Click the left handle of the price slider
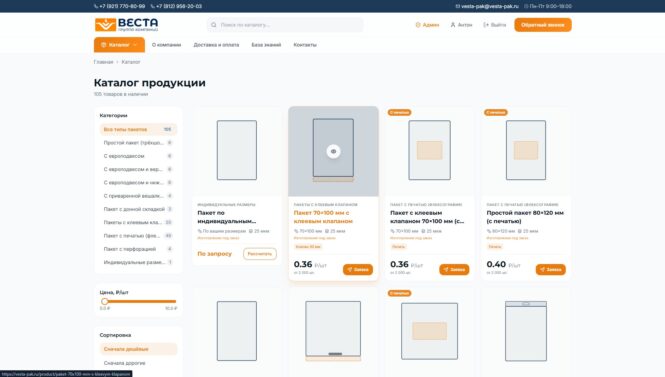The width and height of the screenshot is (665, 377). (x=104, y=302)
